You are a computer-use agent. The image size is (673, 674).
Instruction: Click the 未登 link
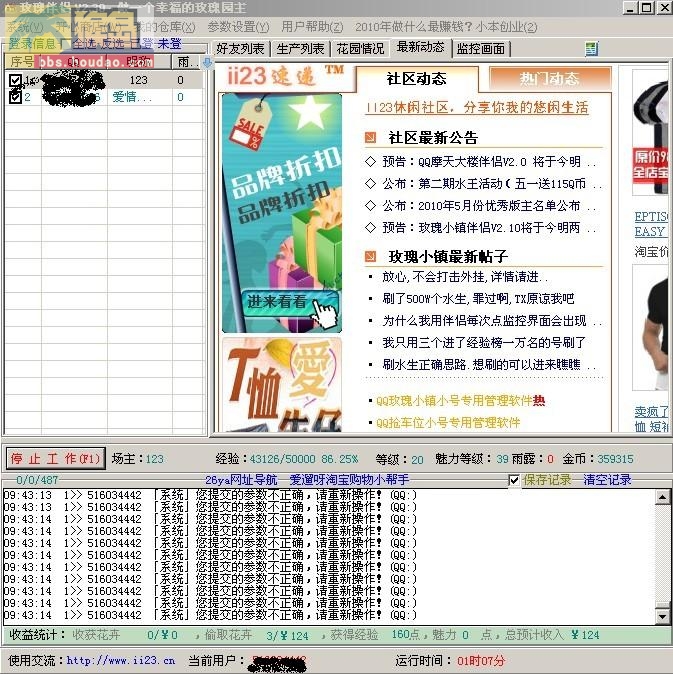click(170, 44)
